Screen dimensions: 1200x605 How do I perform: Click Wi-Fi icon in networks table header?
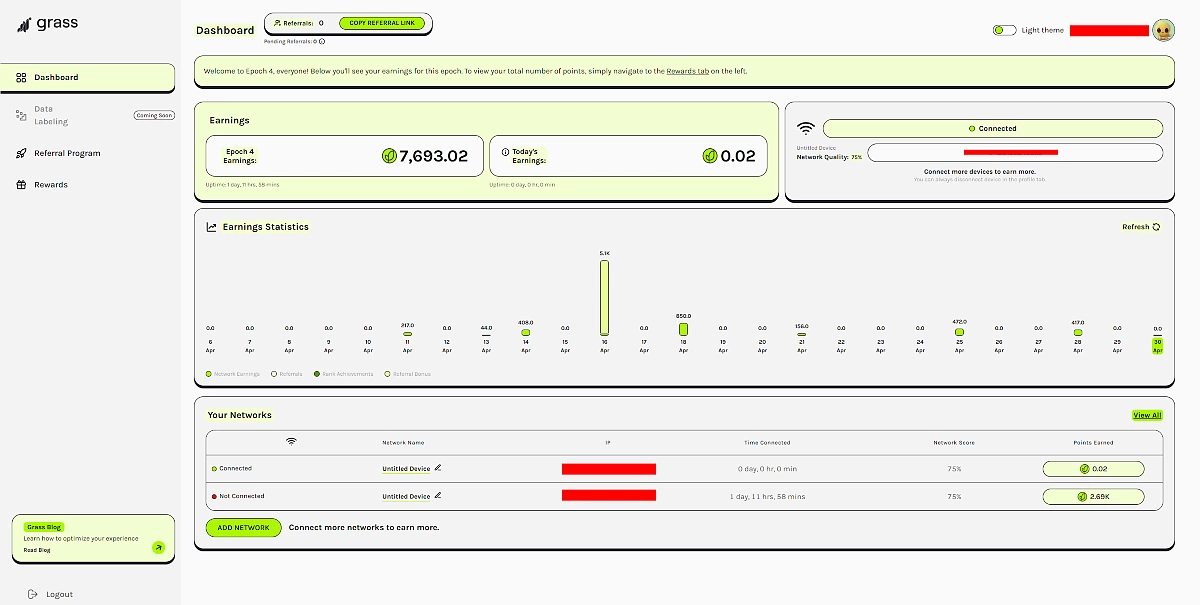click(x=291, y=441)
